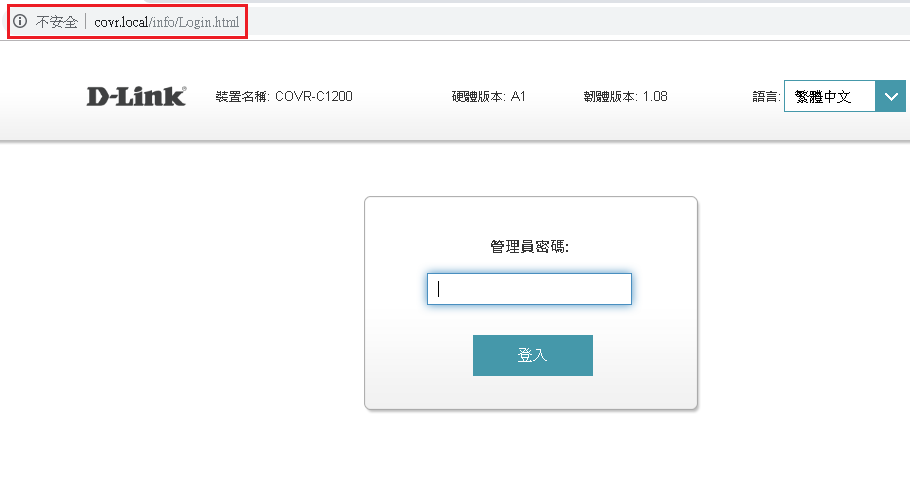This screenshot has width=910, height=480.
Task: Click the 語言 label
Action: tap(766, 97)
